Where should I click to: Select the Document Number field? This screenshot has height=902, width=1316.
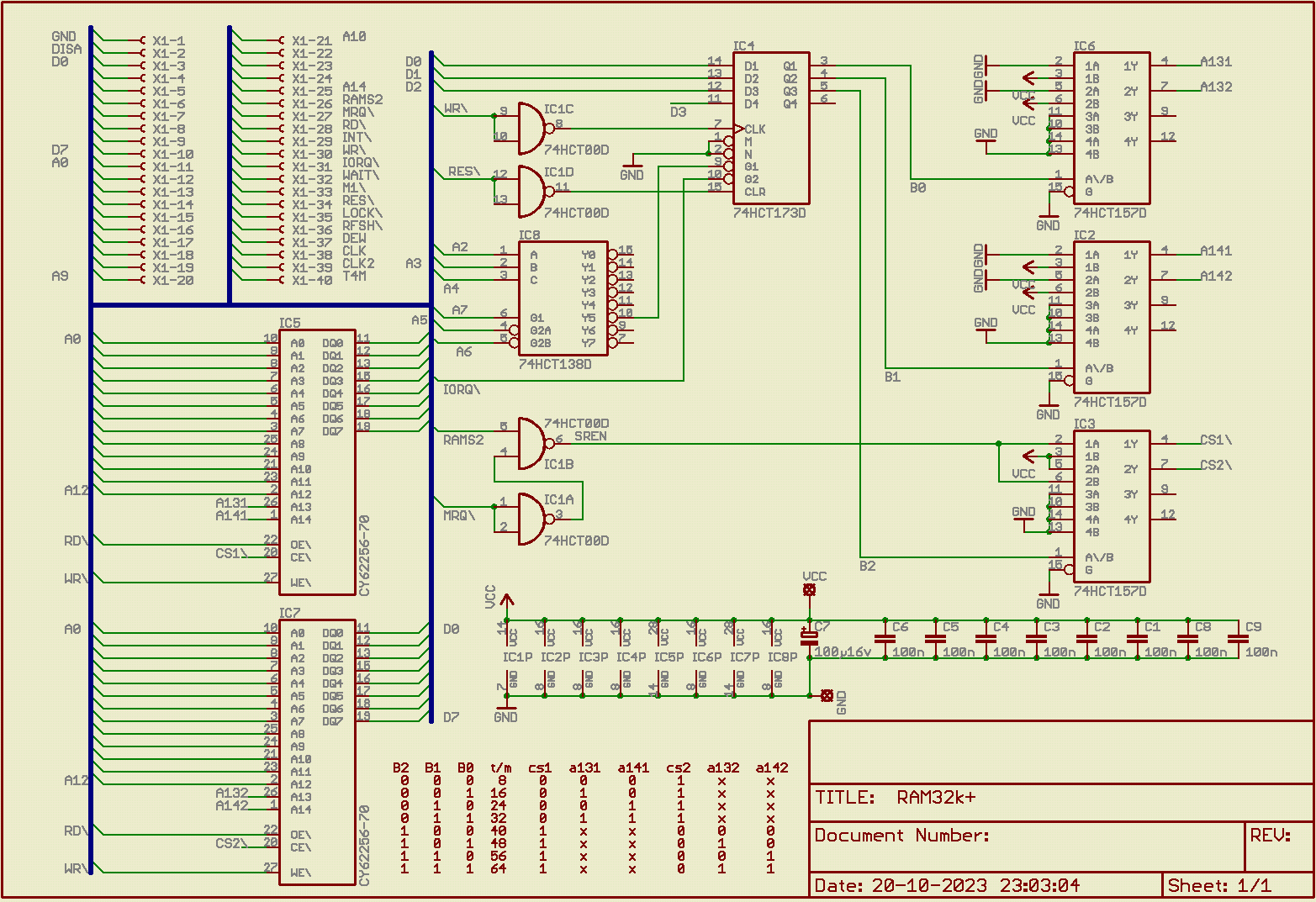(901, 836)
